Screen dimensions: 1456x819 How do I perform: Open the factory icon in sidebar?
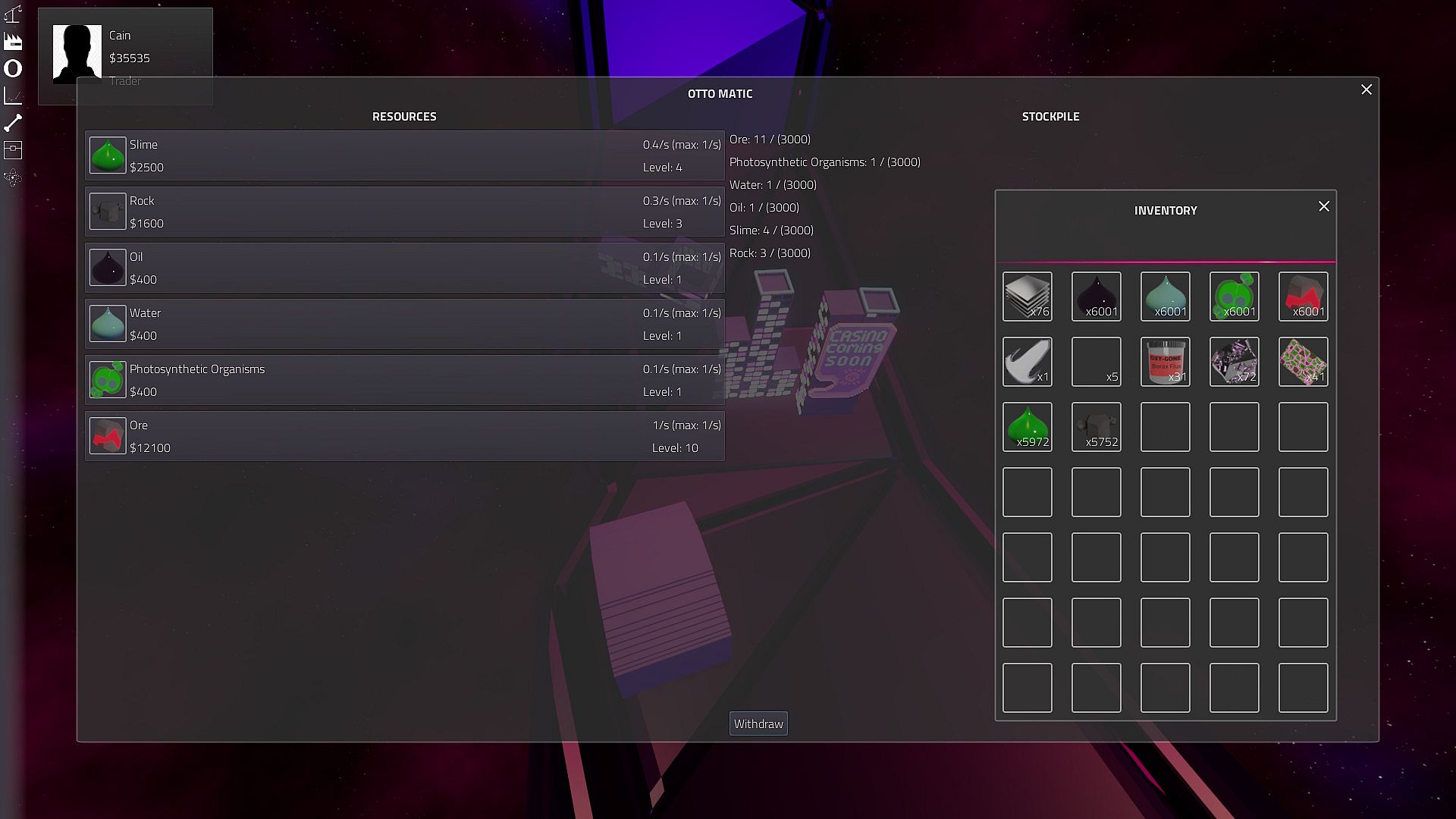(13, 41)
